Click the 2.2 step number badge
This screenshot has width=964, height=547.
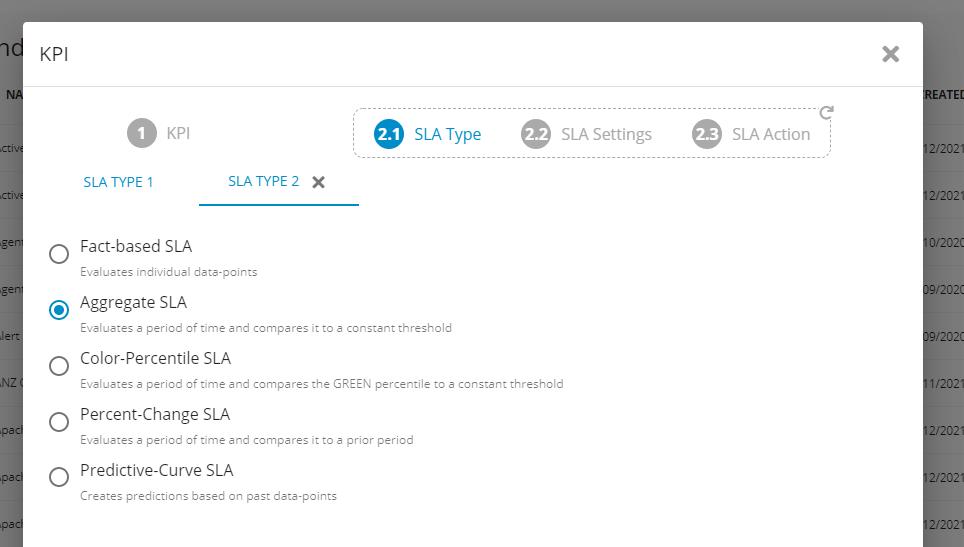pos(536,134)
